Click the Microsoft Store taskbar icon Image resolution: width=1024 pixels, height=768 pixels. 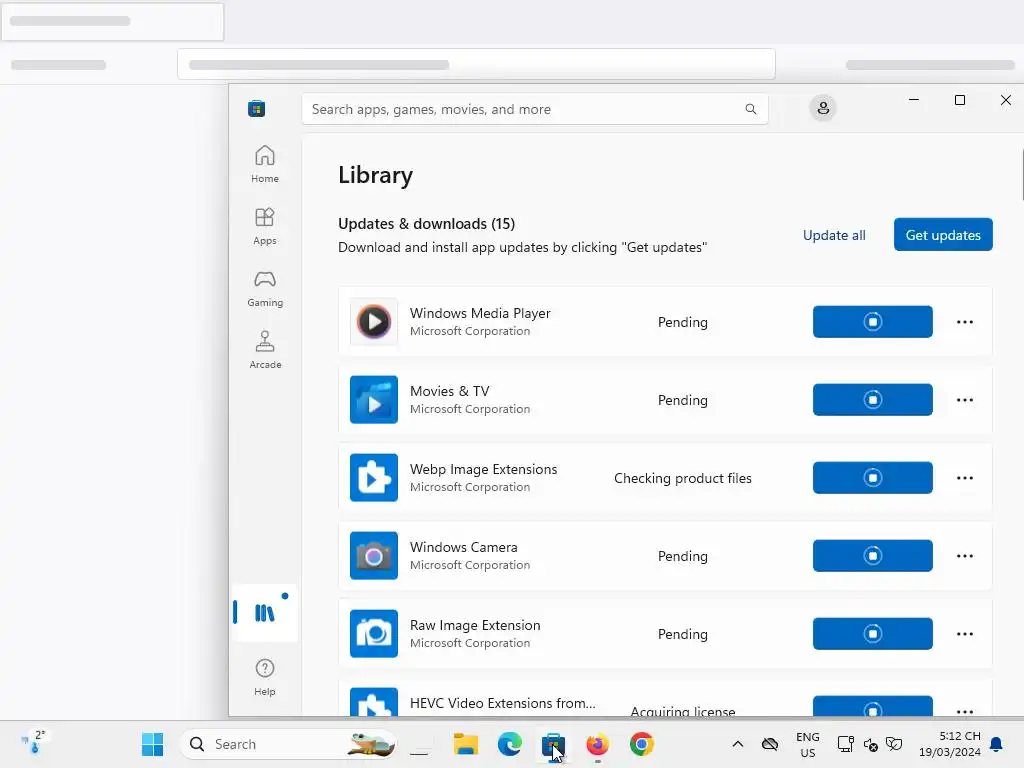553,744
